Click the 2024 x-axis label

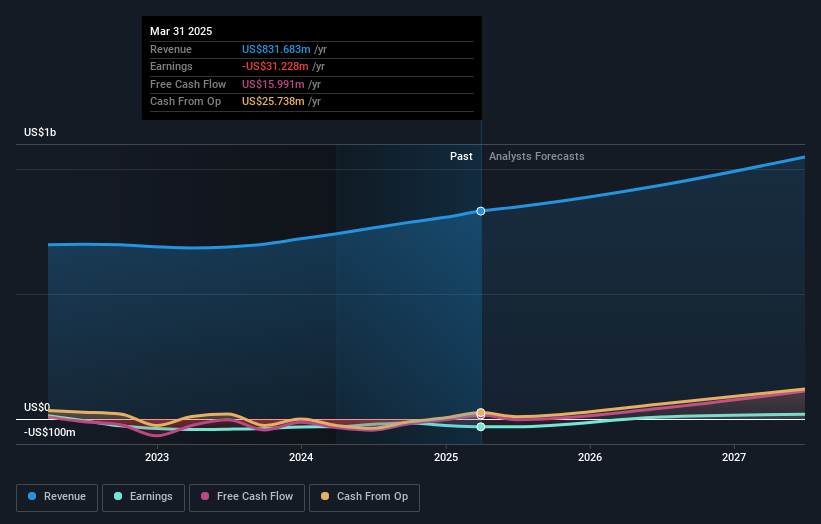pos(301,457)
